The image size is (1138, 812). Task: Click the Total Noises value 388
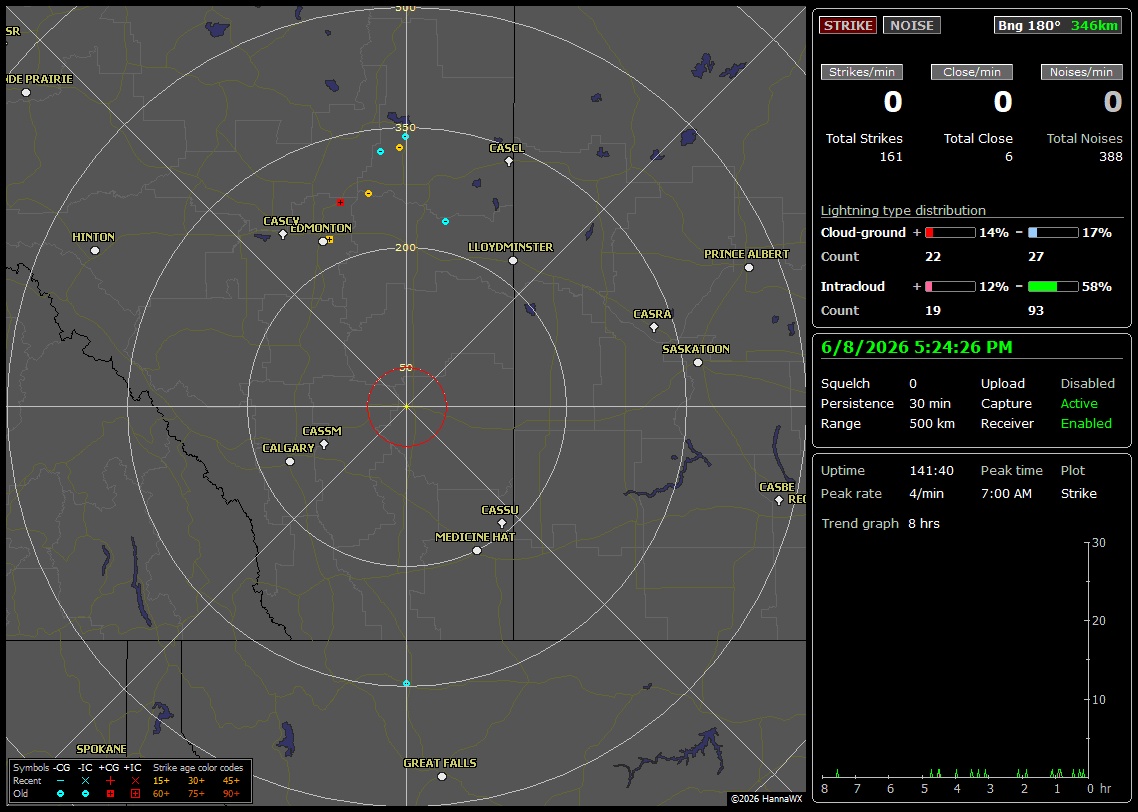[x=1110, y=157]
